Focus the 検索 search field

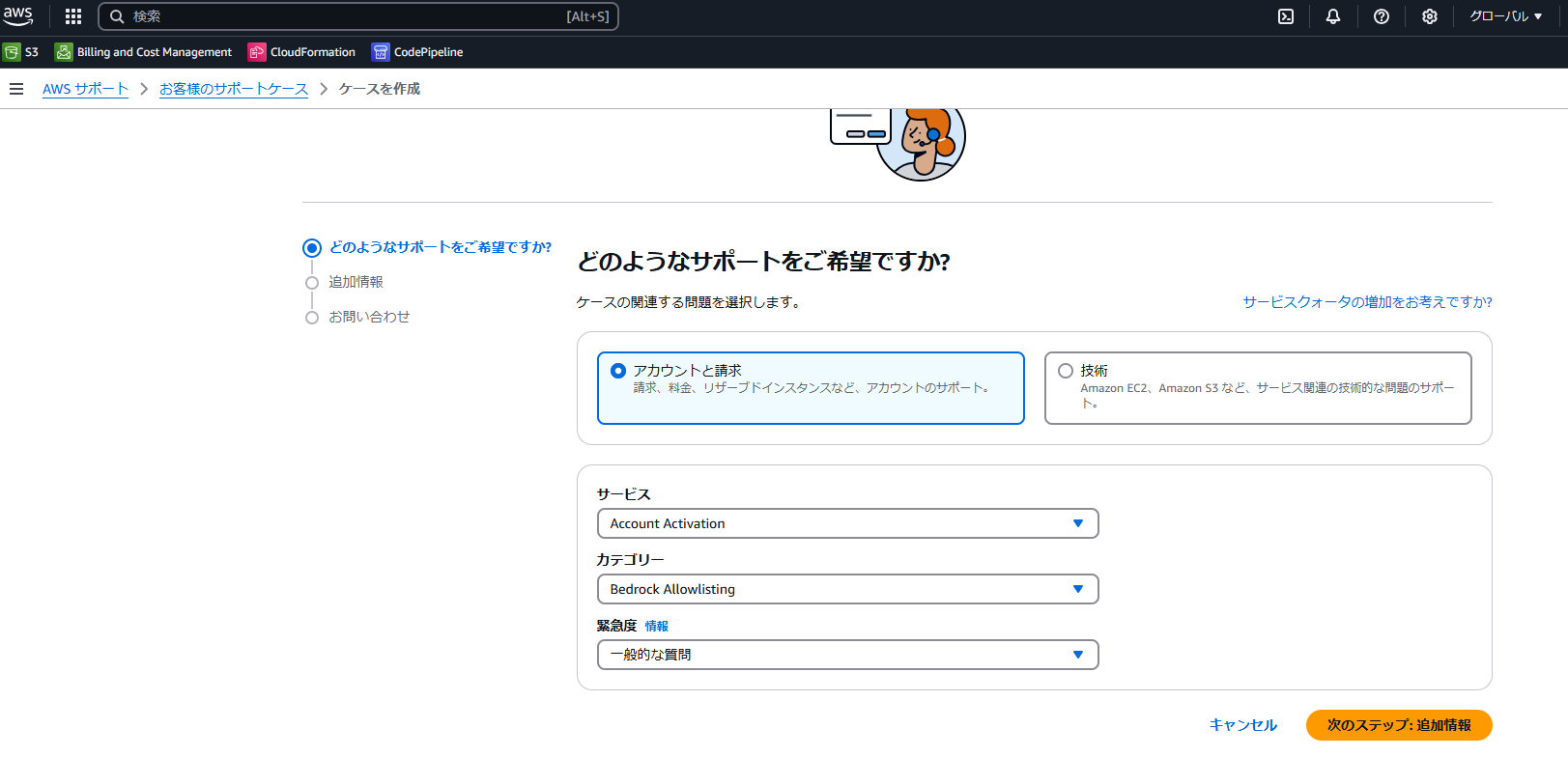358,16
